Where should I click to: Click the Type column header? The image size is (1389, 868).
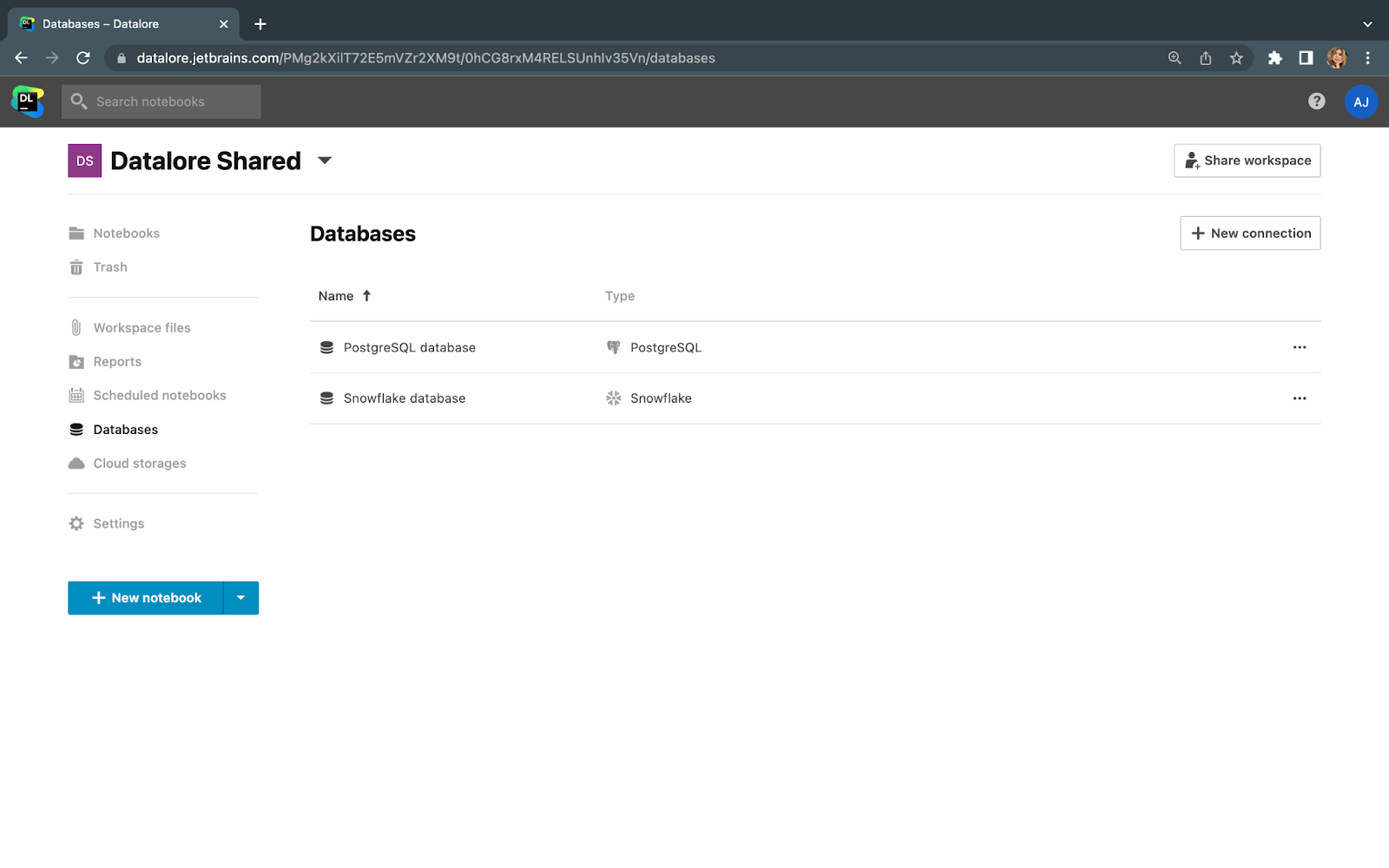[620, 296]
